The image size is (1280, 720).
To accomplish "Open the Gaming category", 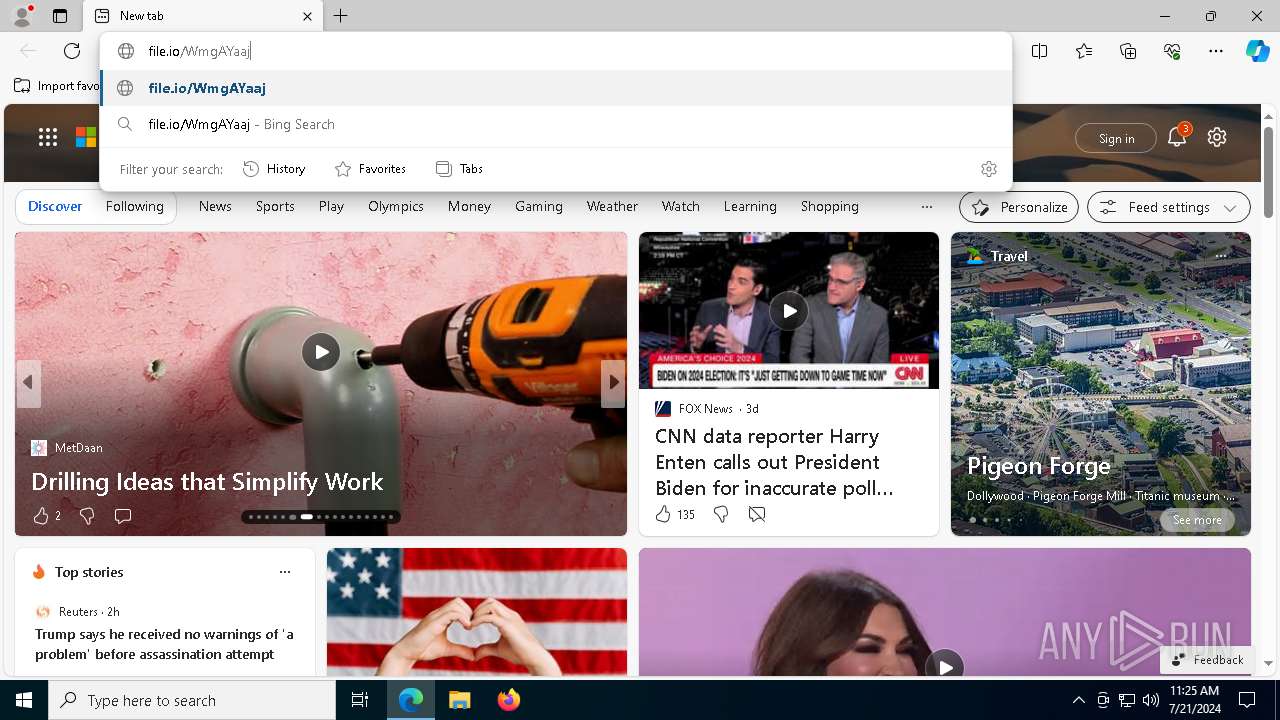I will [x=539, y=206].
